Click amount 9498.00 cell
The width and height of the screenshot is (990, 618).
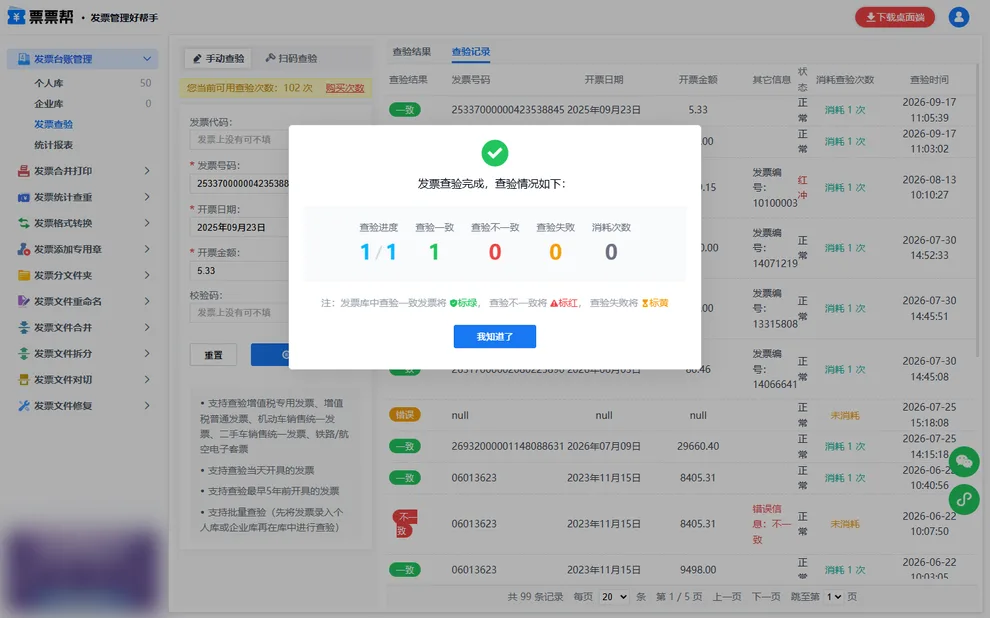[x=698, y=569]
